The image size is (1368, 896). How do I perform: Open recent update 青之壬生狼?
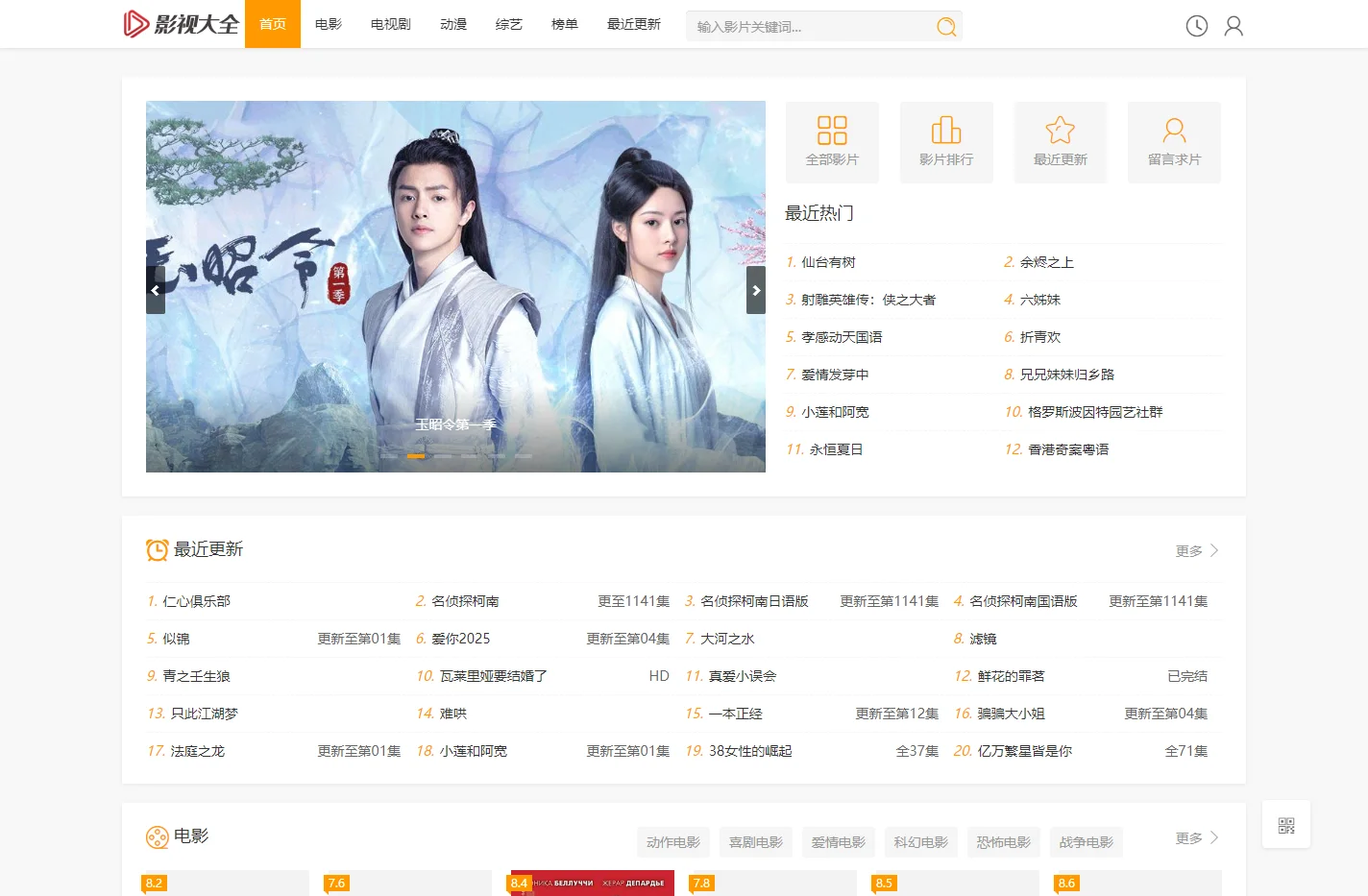point(196,676)
